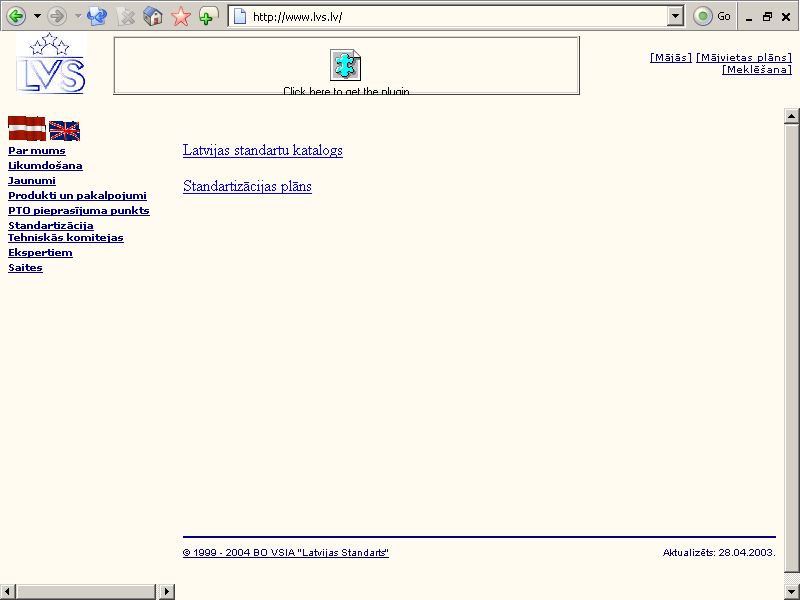Open the Standartizācijas plāns link
Image resolution: width=800 pixels, height=600 pixels.
pos(247,186)
